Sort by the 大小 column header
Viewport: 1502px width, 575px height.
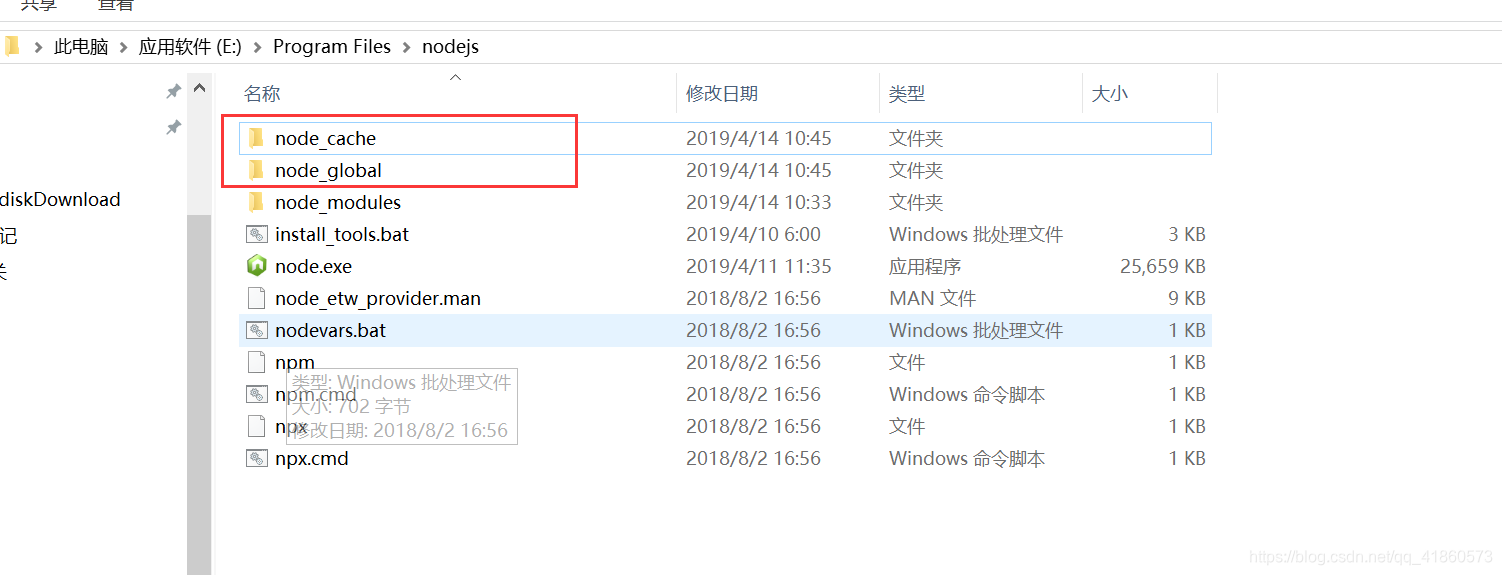click(1109, 94)
